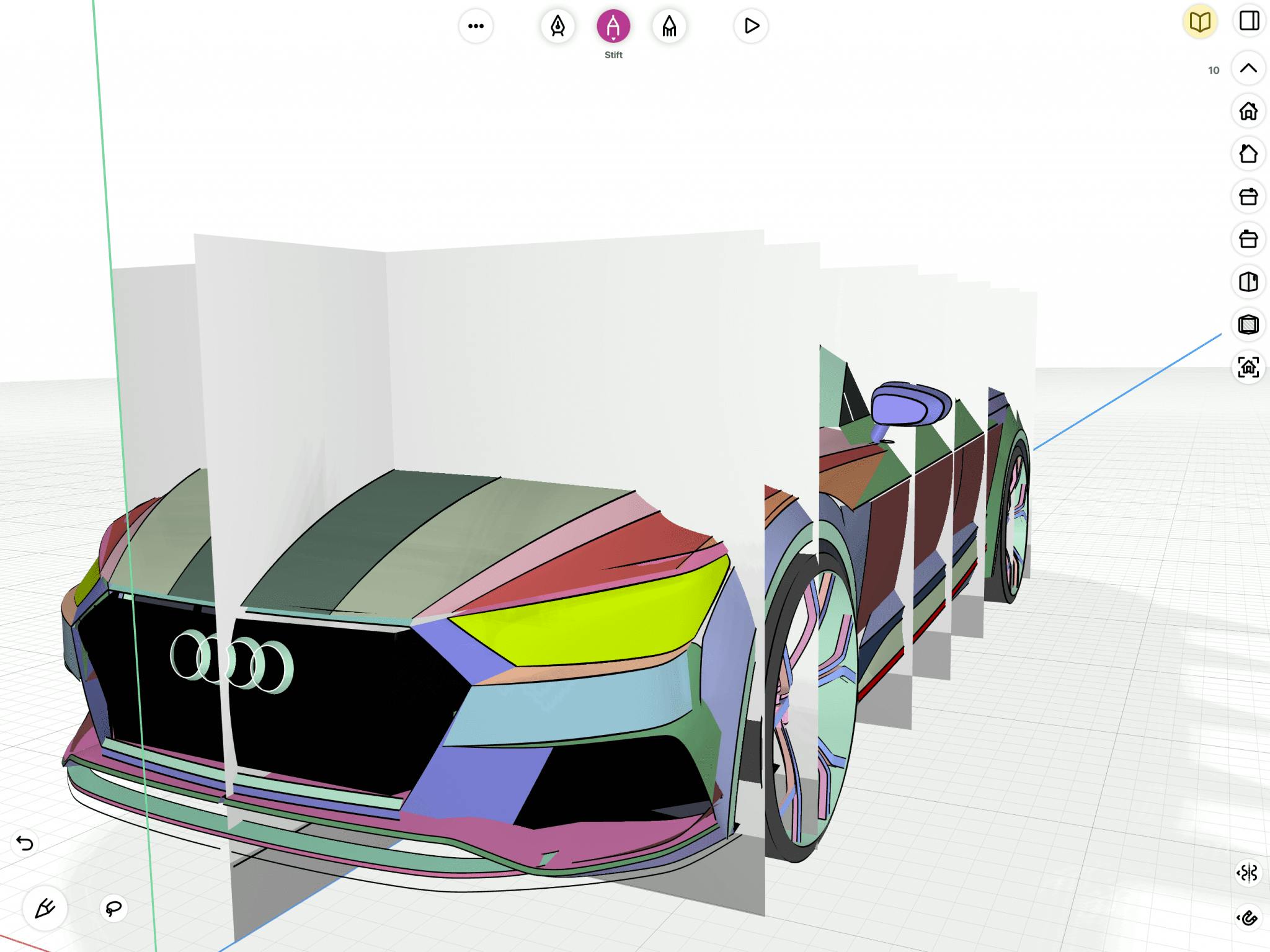Click the home view icon

(x=1248, y=111)
